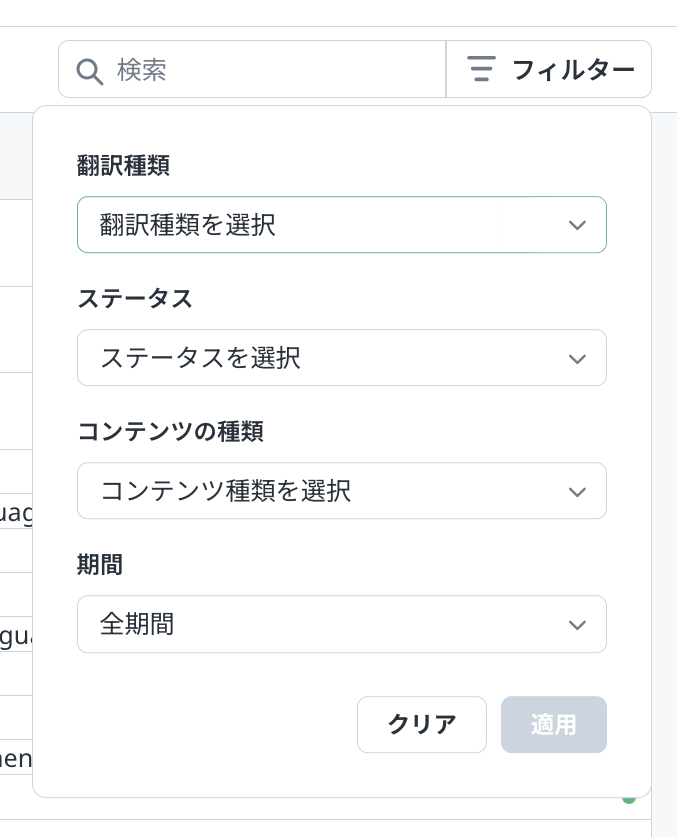
Task: Focus the 検索 search field
Action: pyautogui.click(x=252, y=69)
